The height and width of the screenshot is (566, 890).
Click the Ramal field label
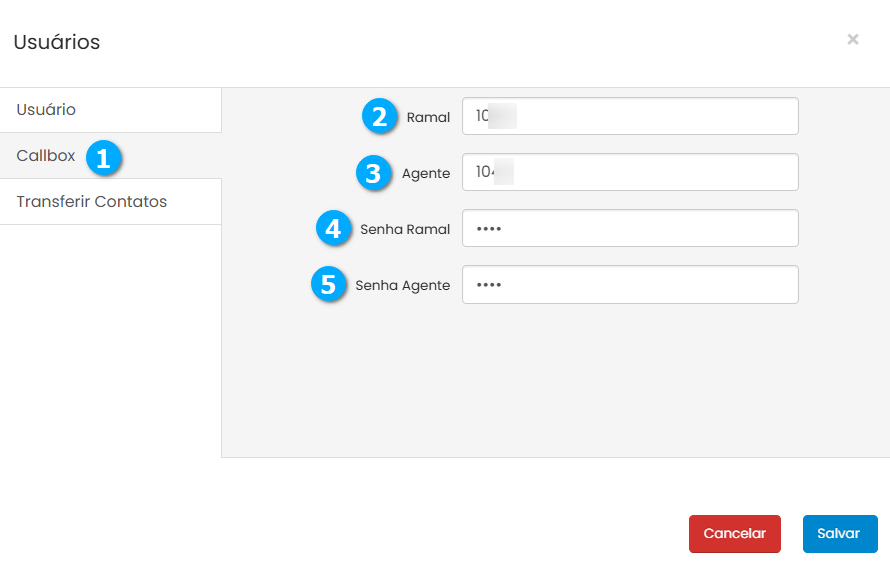click(x=428, y=117)
